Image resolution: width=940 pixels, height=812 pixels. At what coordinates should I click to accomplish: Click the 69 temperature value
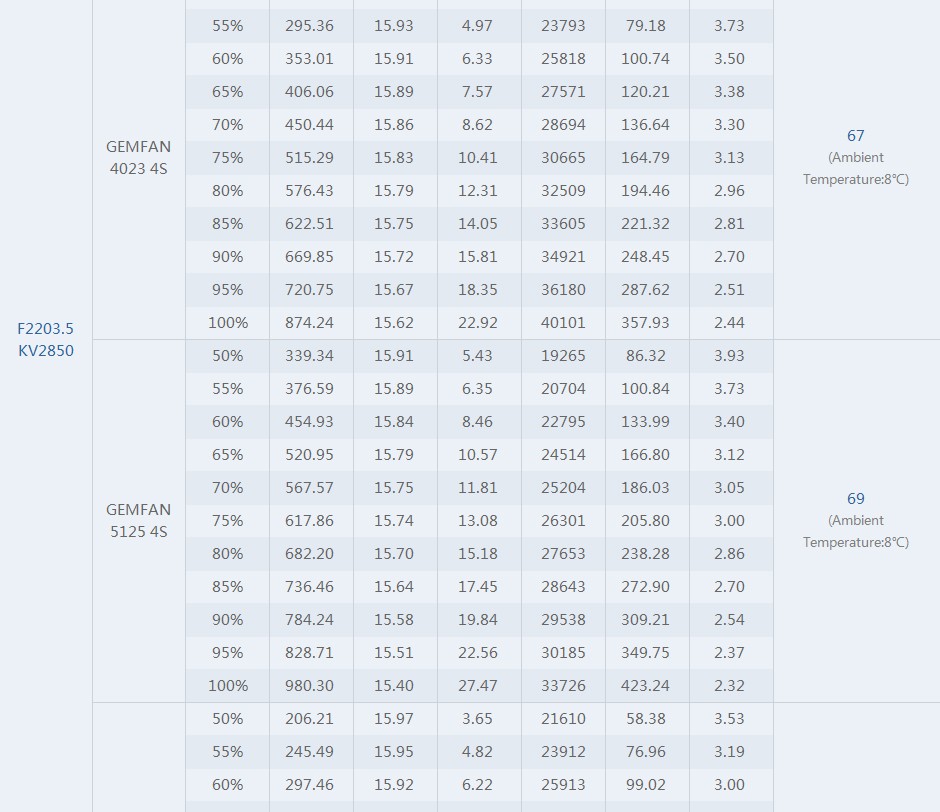coord(855,499)
